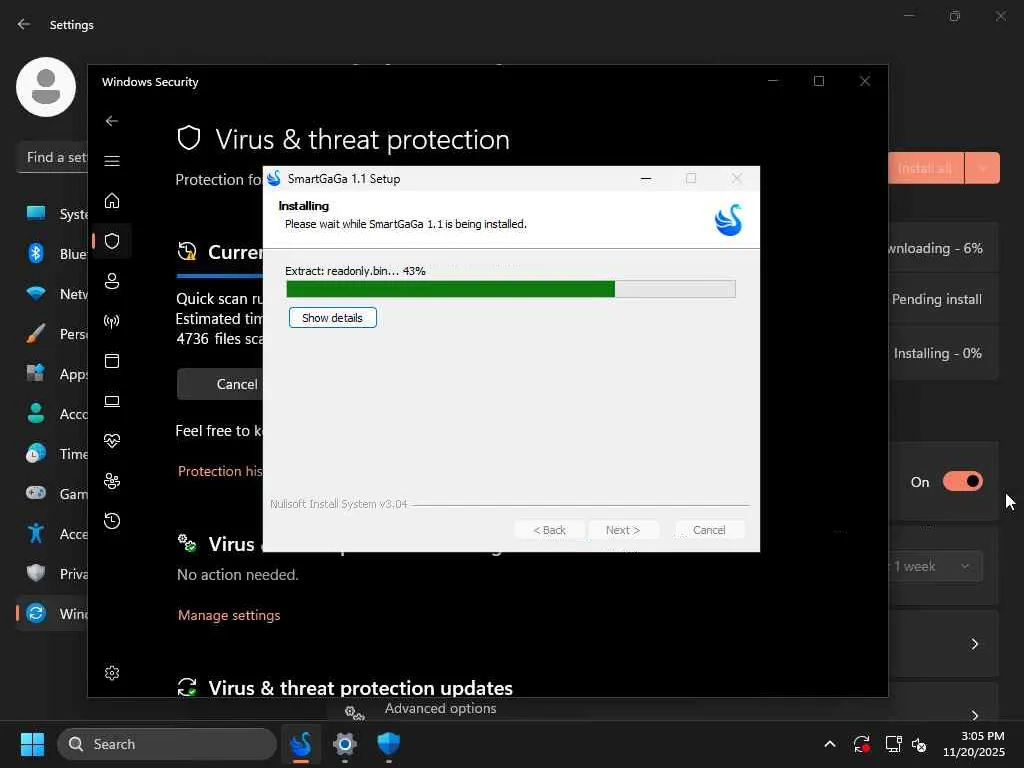Expand the chevron row below the 1 week dropdown
This screenshot has height=768, width=1024.
tap(974, 644)
